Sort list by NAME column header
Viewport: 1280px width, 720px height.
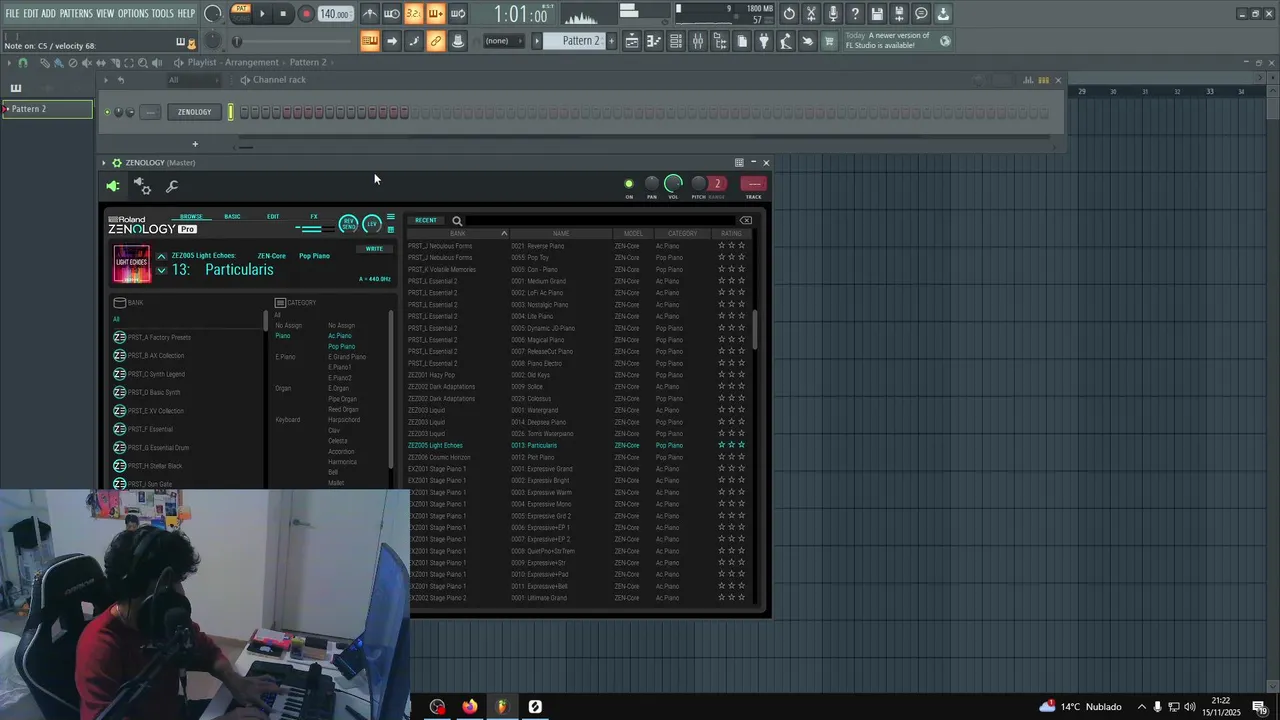point(561,233)
